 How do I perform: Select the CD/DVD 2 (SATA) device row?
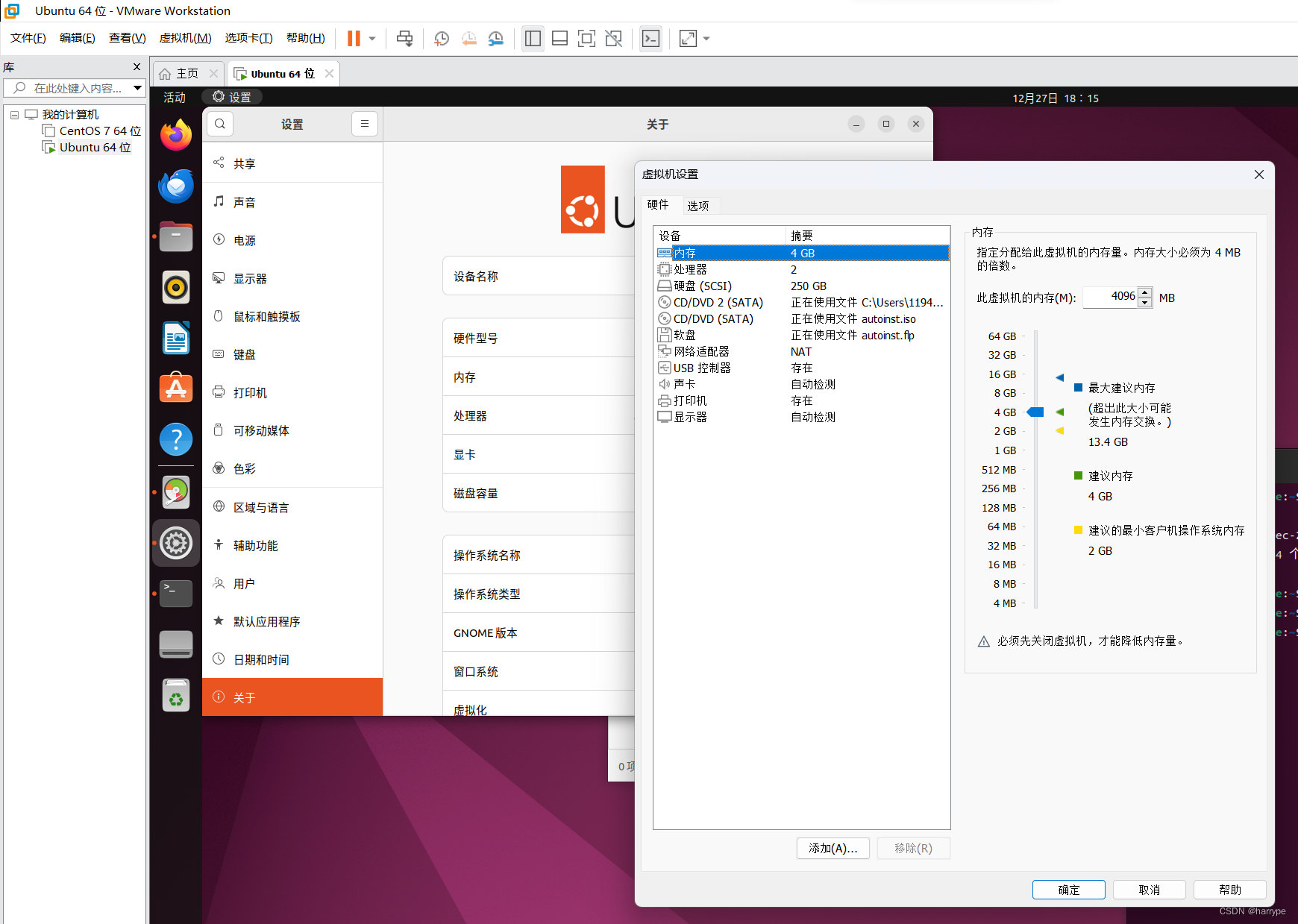click(x=803, y=302)
